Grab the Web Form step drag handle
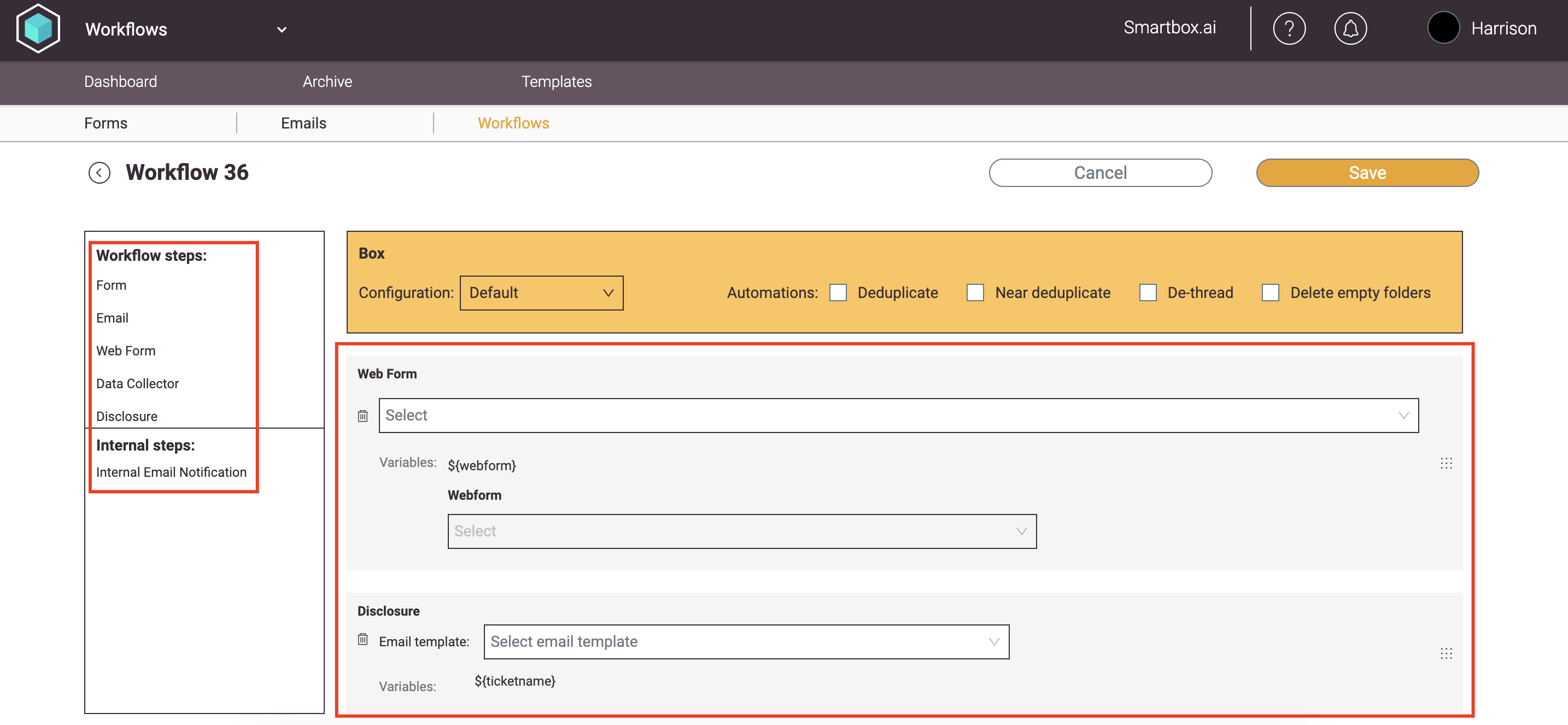The height and width of the screenshot is (725, 1568). (1446, 464)
